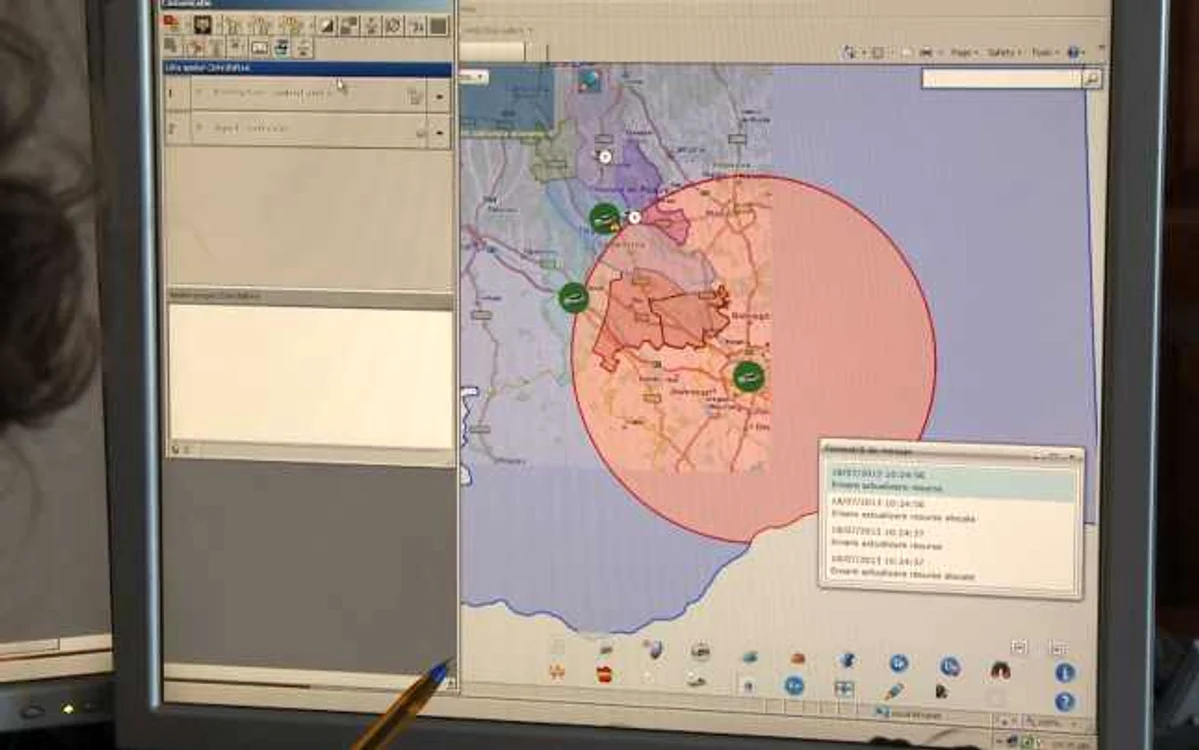Open help via the blue question mark icon
The width and height of the screenshot is (1199, 750).
[1065, 701]
